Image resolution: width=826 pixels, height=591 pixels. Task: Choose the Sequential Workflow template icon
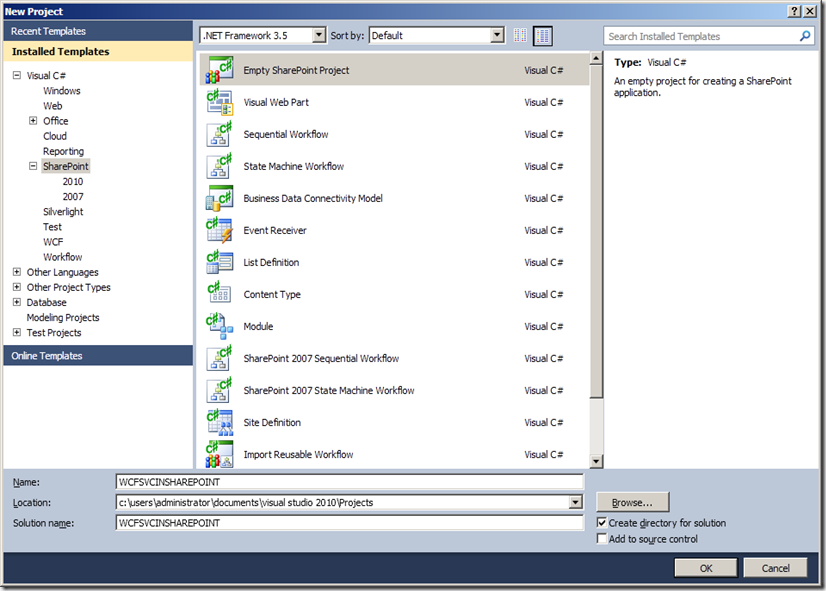pos(219,134)
